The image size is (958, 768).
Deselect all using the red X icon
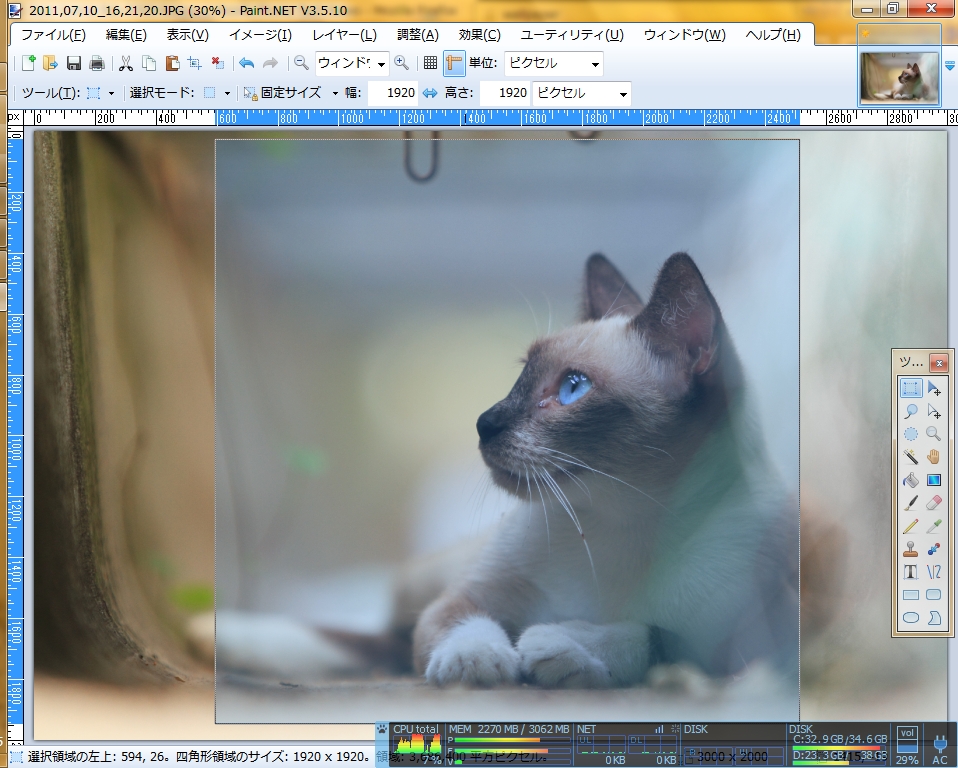coord(218,63)
